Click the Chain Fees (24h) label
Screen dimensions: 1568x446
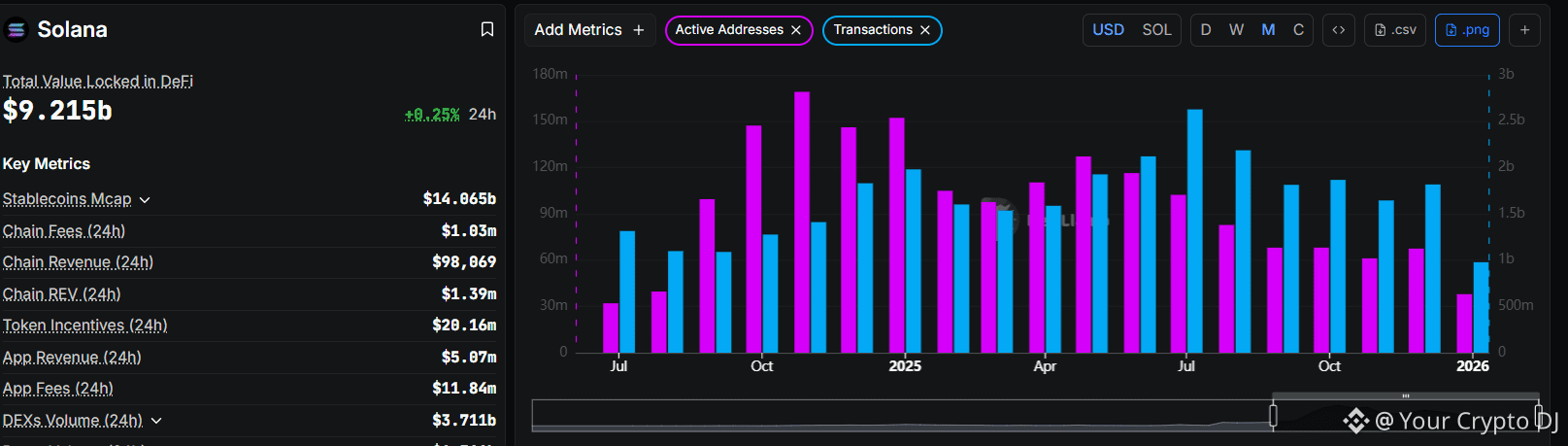click(64, 231)
